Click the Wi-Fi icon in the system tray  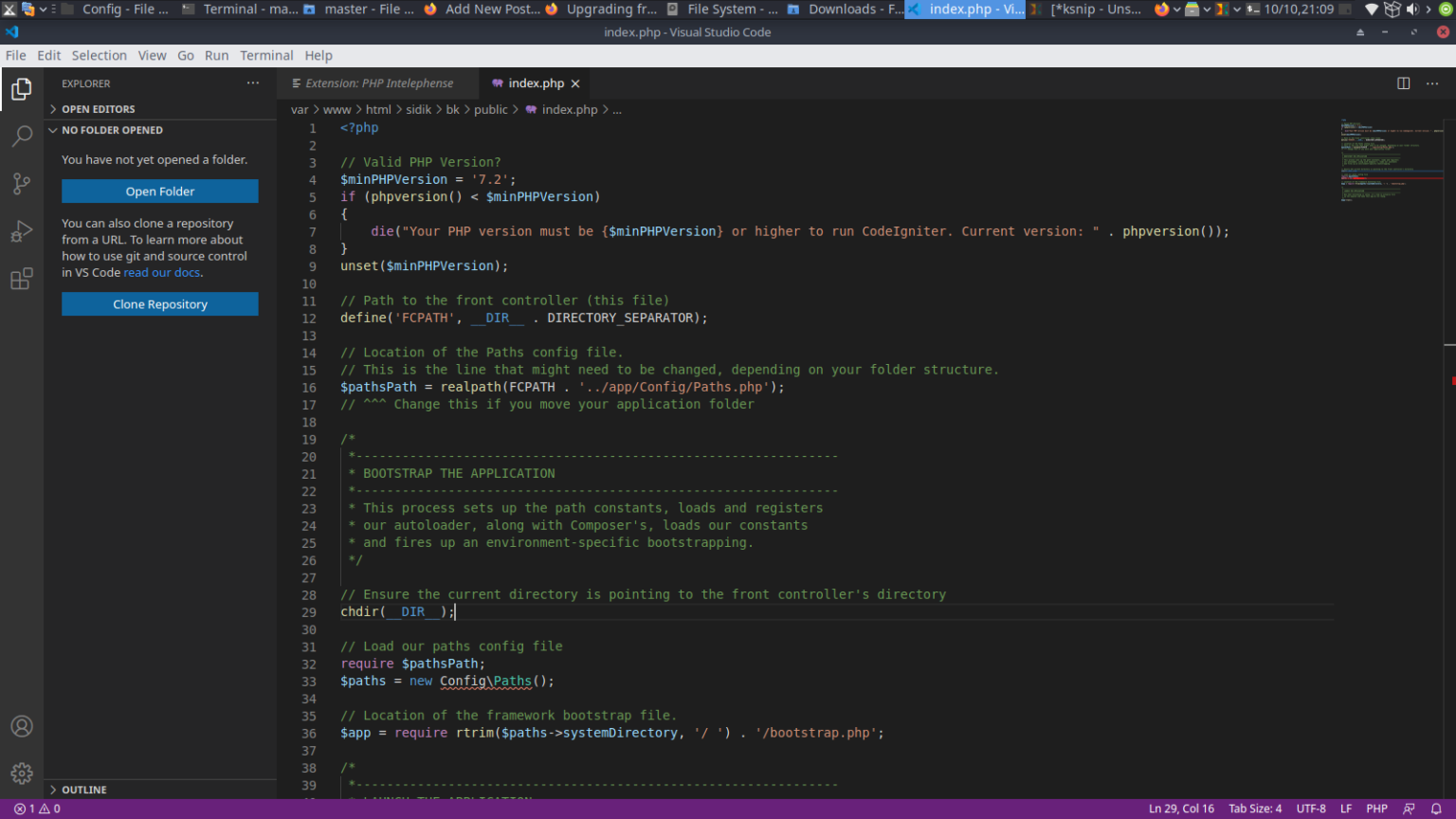[x=1372, y=9]
